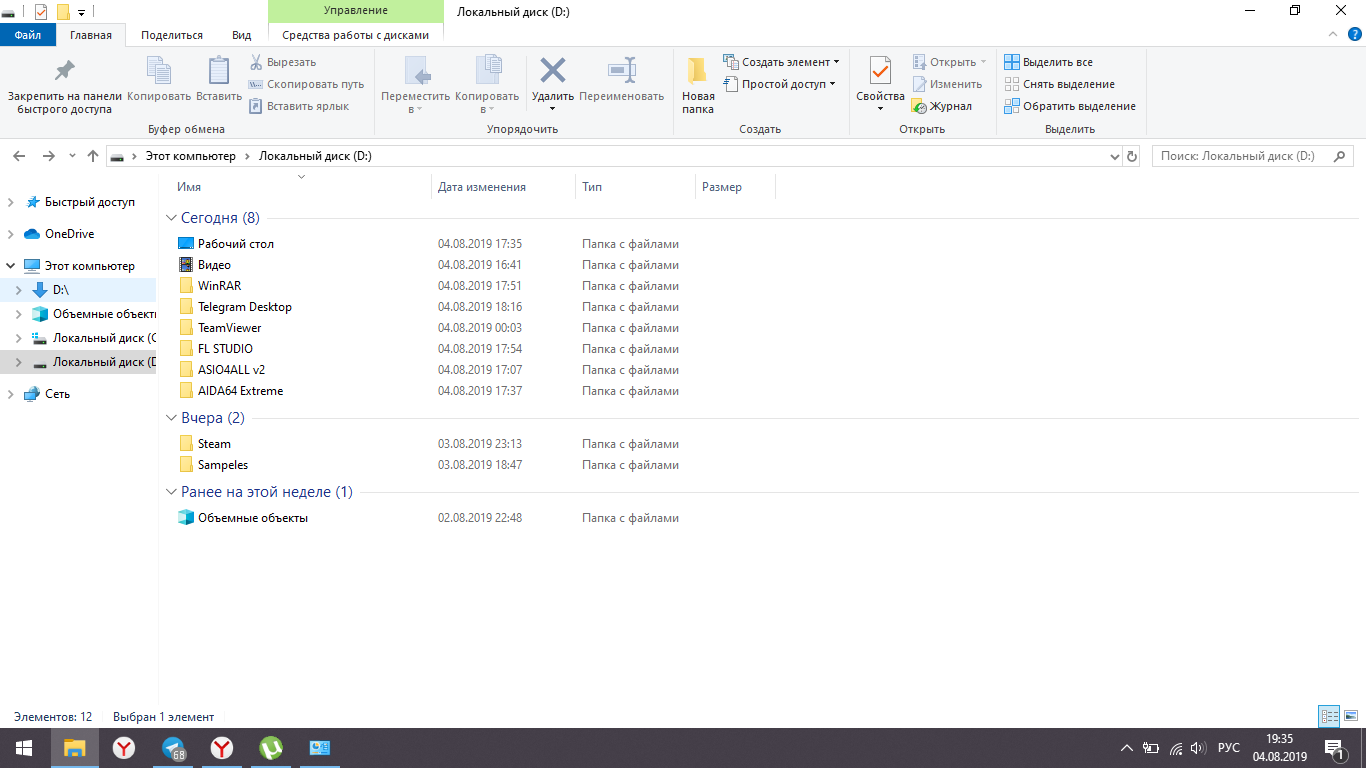Viewport: 1366px width, 768px height.
Task: Click Pin to Quick access icon
Action: pyautogui.click(x=65, y=71)
